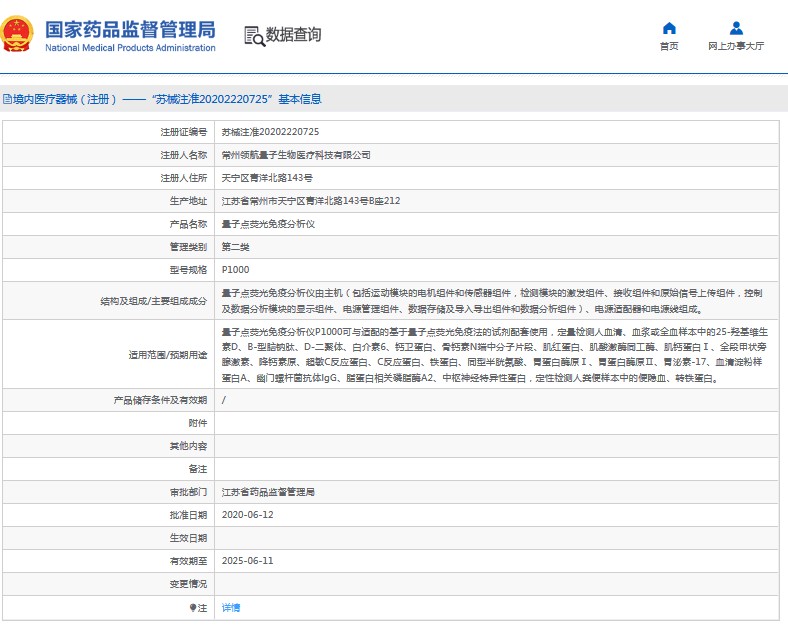Click the 有效期至 row label
Image resolution: width=788 pixels, height=625 pixels.
188,561
